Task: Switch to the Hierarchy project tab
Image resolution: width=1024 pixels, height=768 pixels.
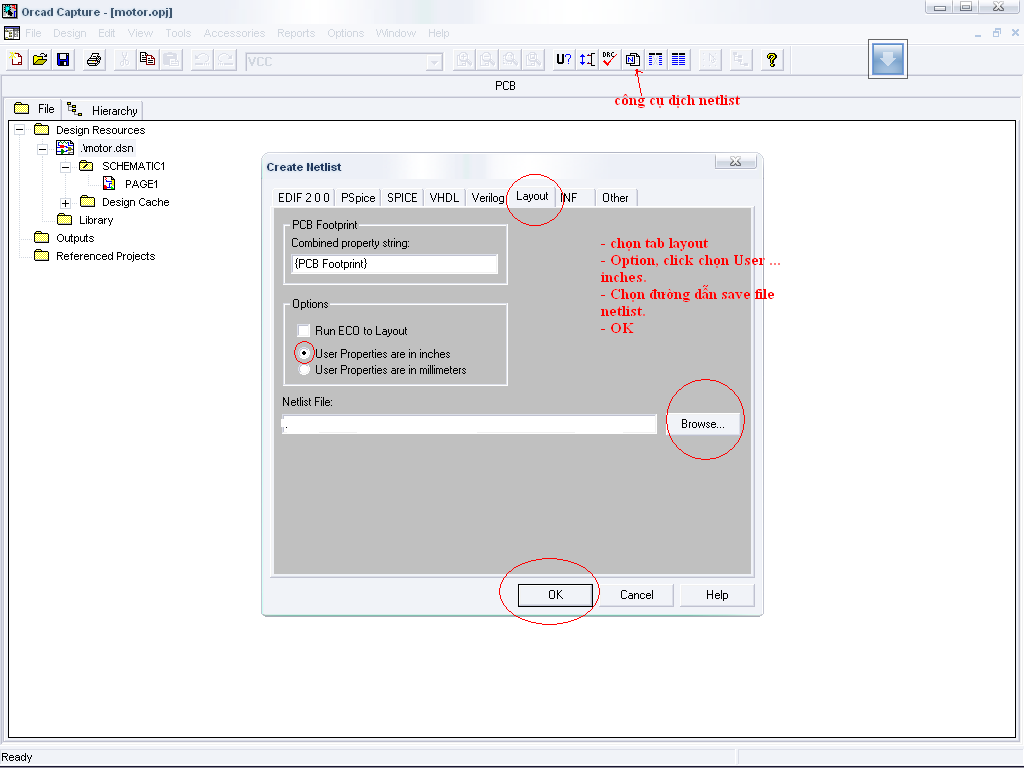Action: tap(103, 110)
